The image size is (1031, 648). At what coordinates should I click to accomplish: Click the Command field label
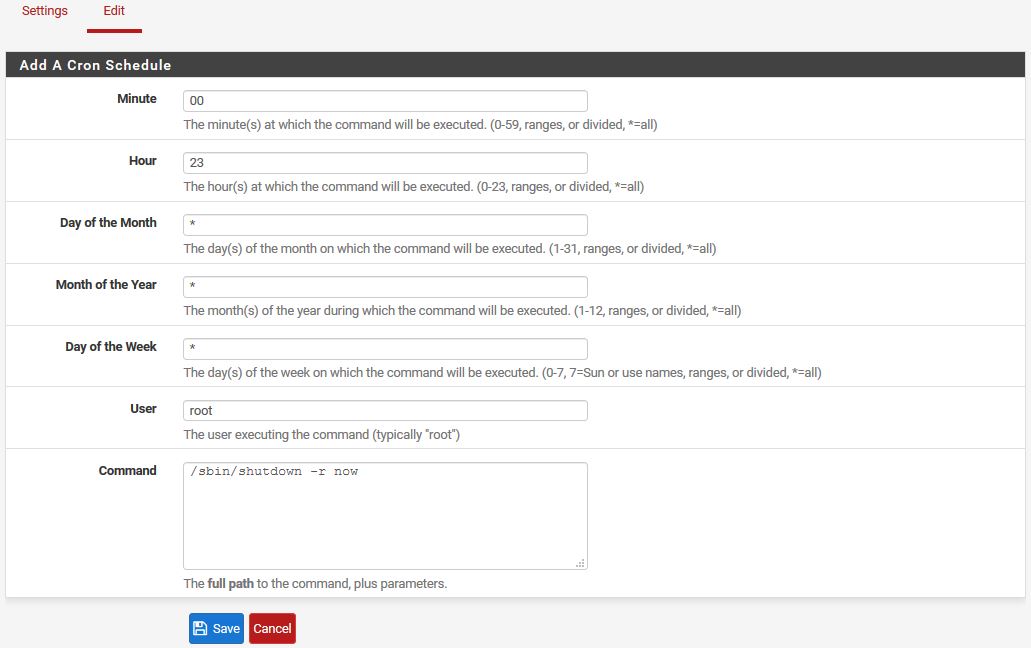coord(128,471)
